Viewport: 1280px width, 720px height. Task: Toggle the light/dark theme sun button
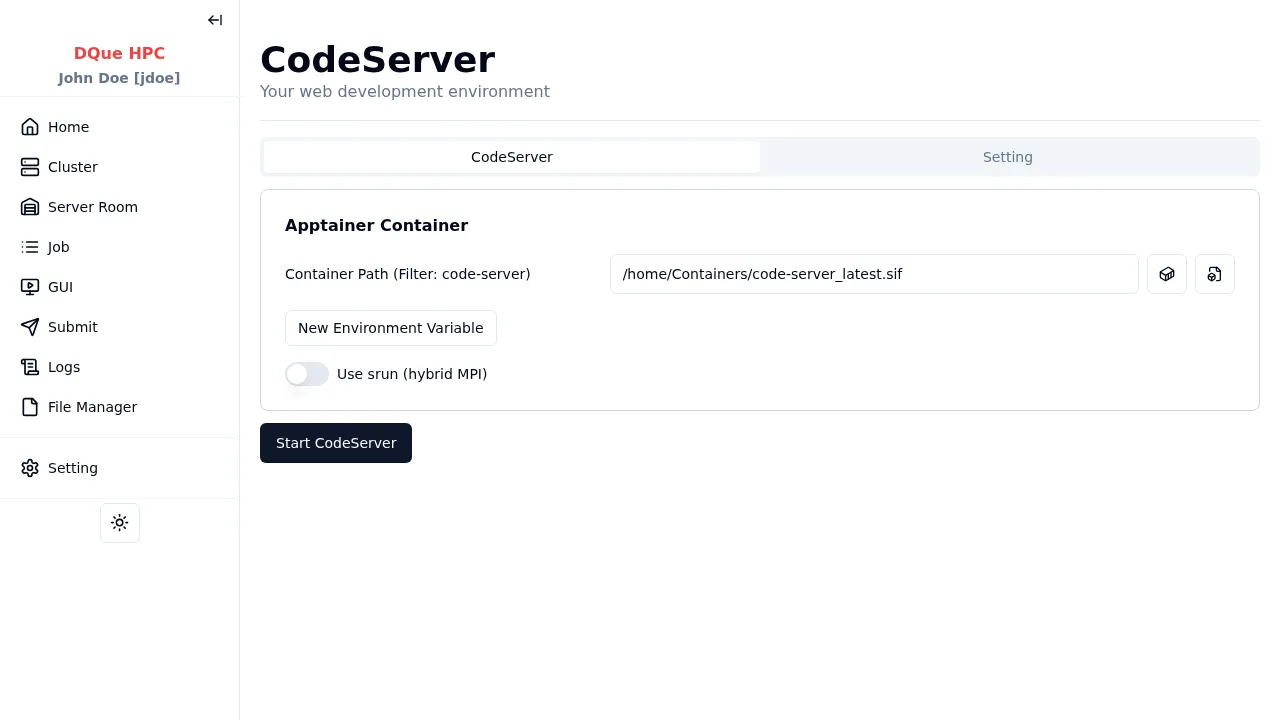120,523
